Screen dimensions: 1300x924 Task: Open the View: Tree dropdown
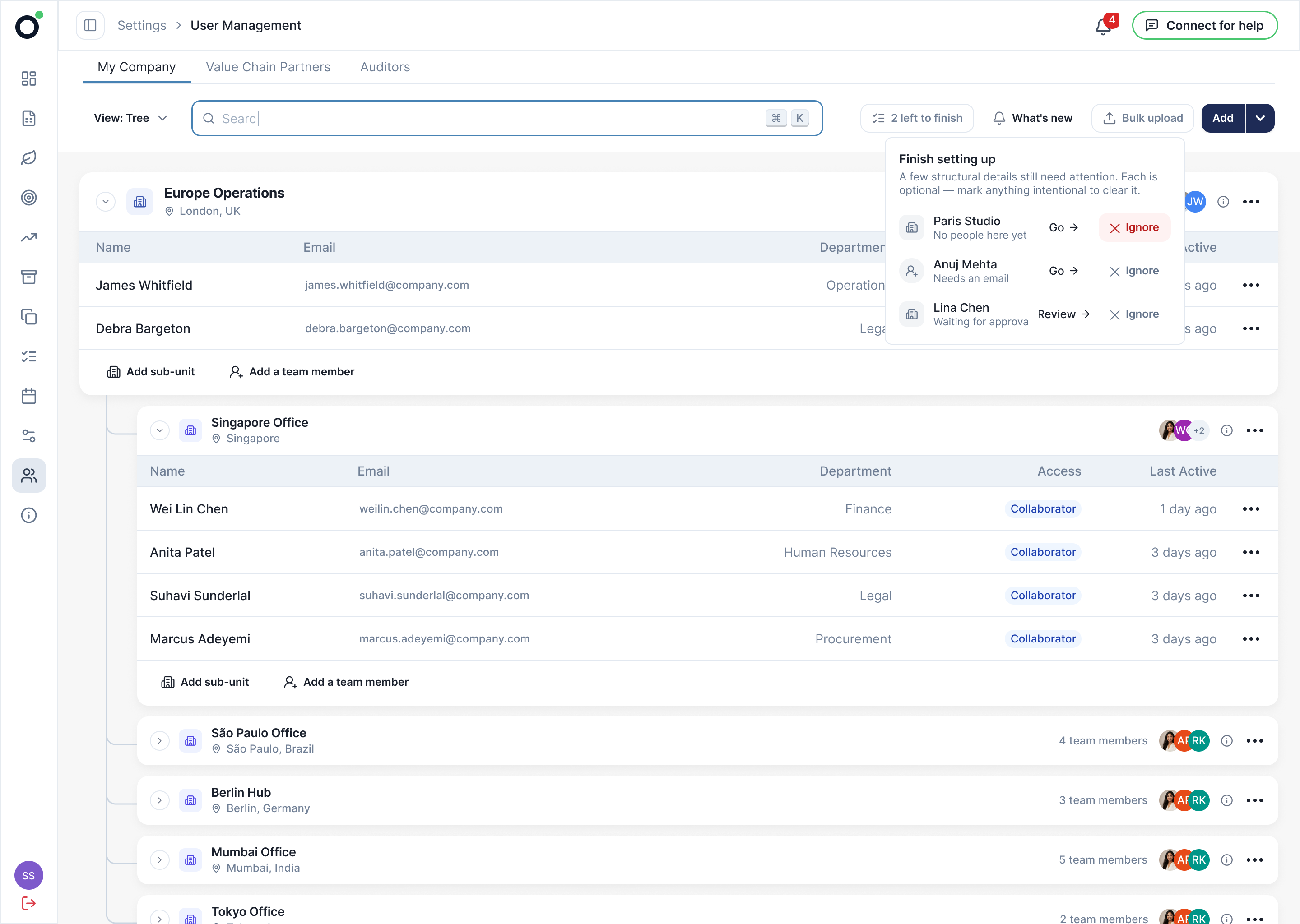click(130, 118)
